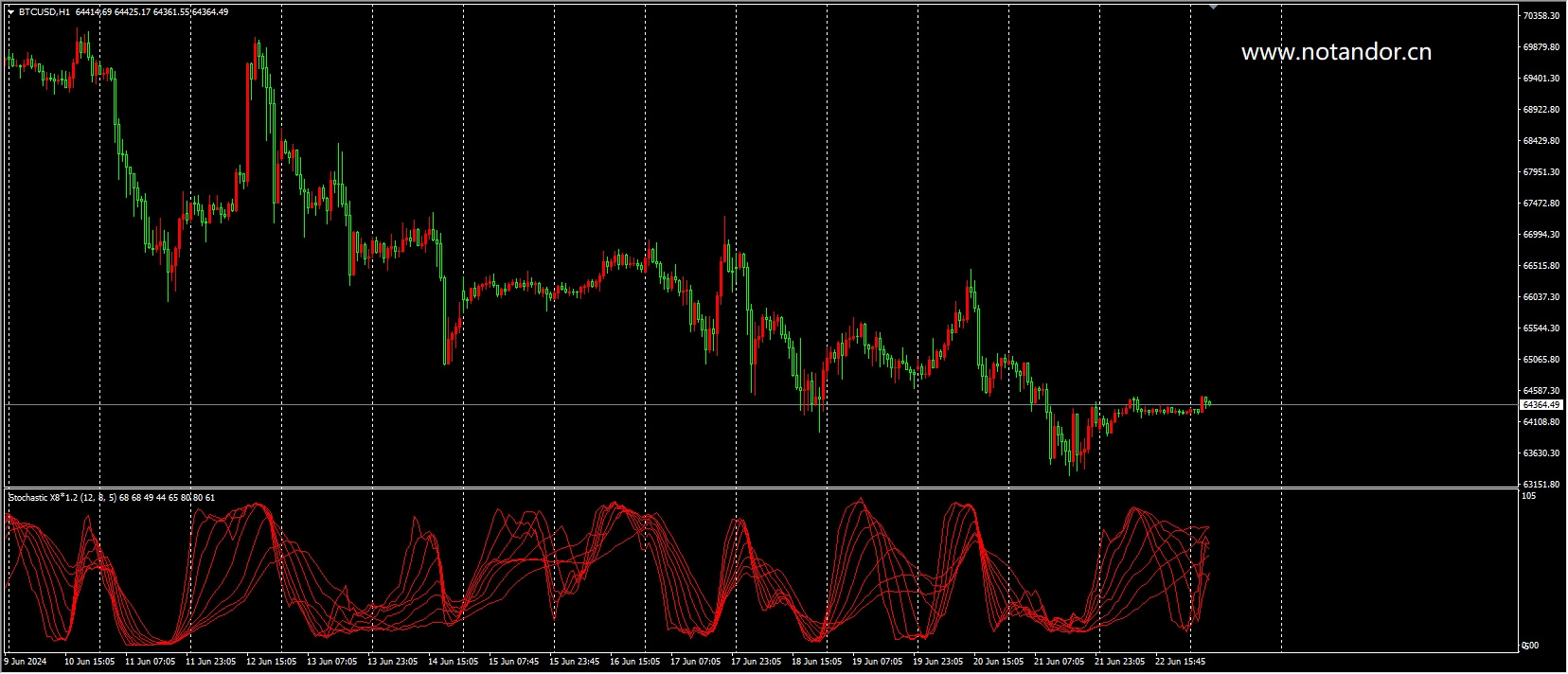Click the 19 Jun 07:05 time axis label
Viewport: 1568px width, 674px height.
tap(878, 662)
